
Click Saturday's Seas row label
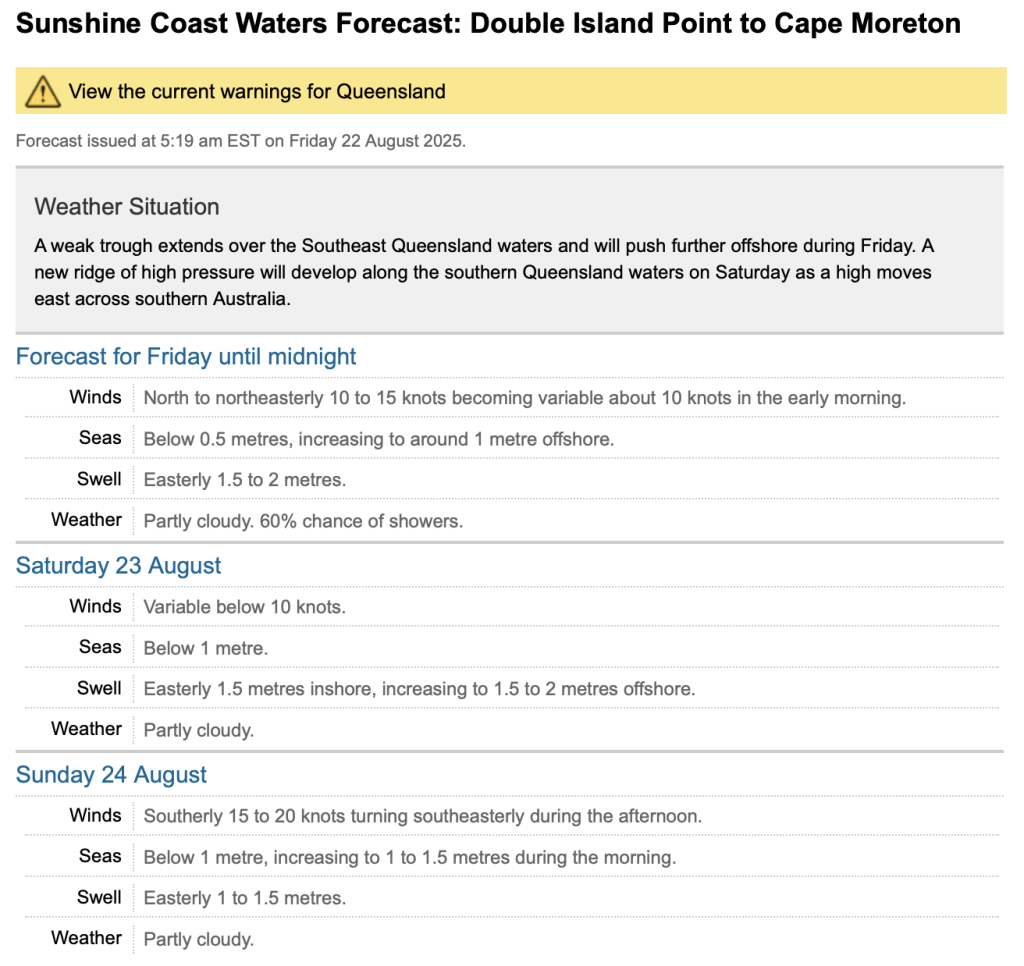click(100, 647)
